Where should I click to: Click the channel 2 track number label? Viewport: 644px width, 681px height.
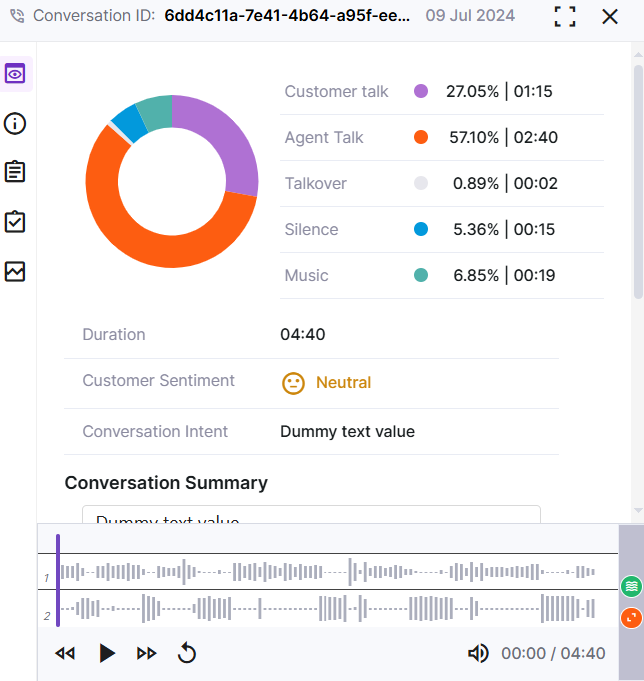(47, 616)
